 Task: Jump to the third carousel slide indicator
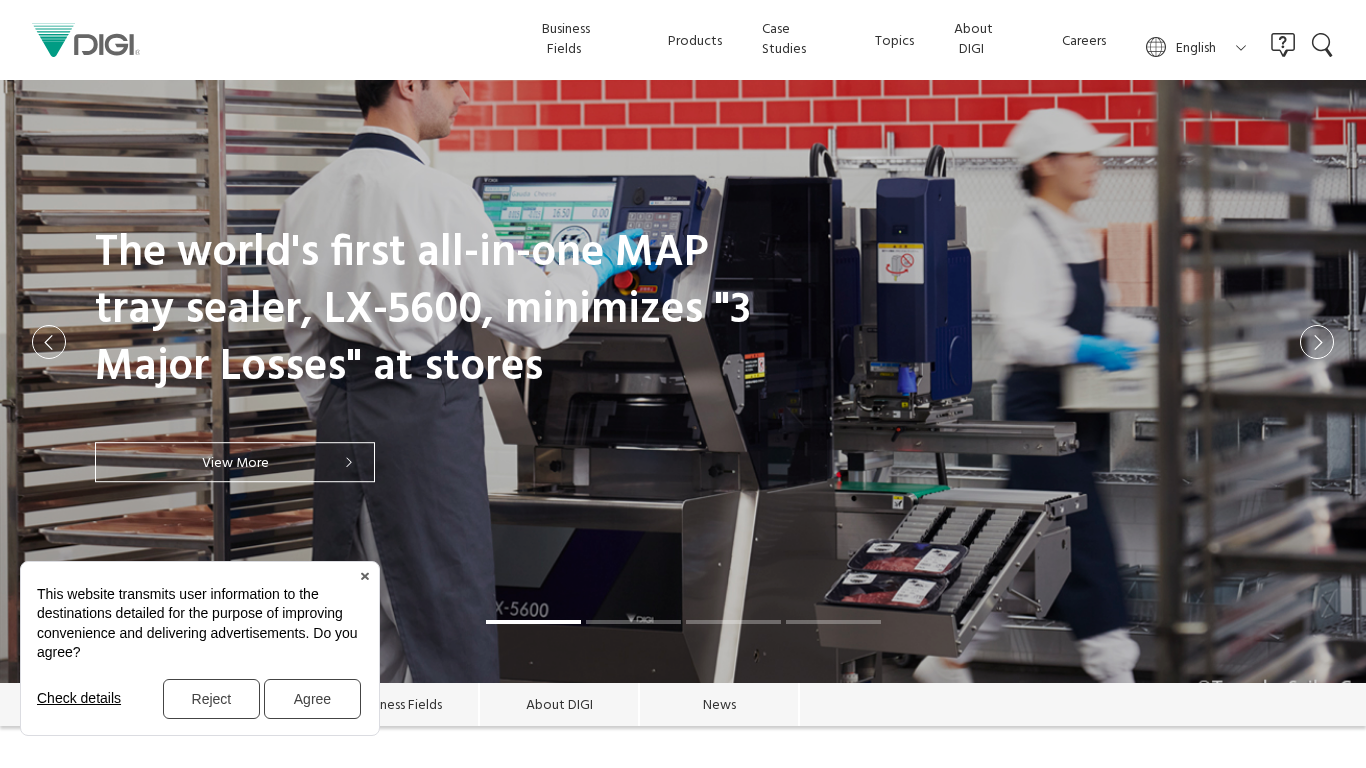[733, 622]
